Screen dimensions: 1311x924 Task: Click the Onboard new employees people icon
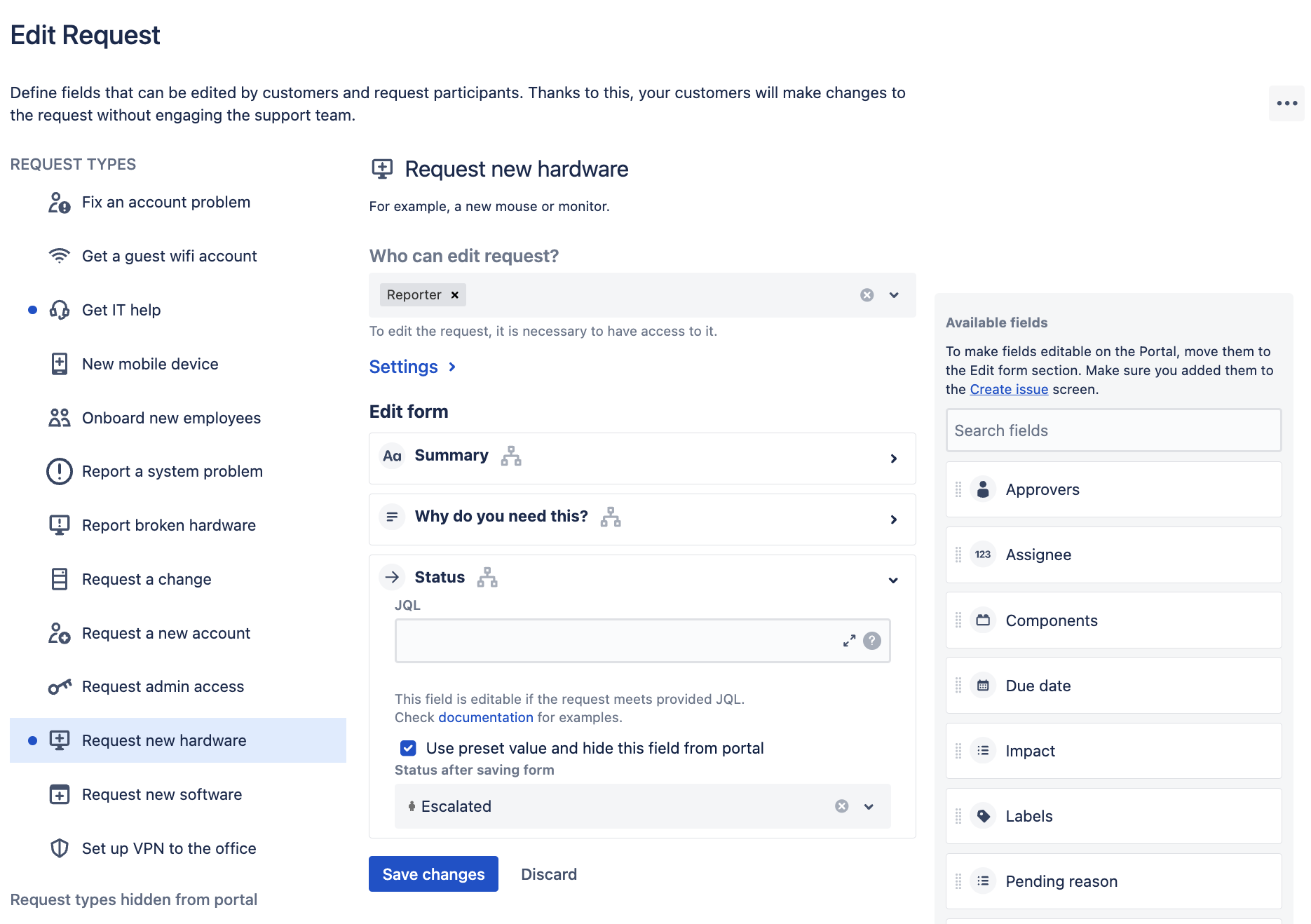(x=60, y=417)
